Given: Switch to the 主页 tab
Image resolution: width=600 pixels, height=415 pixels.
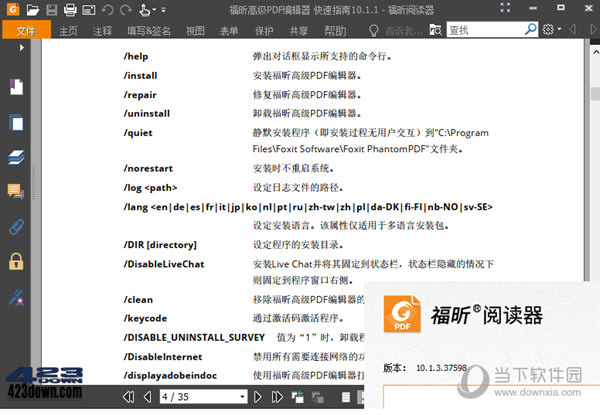Looking at the screenshot, I should (x=69, y=31).
